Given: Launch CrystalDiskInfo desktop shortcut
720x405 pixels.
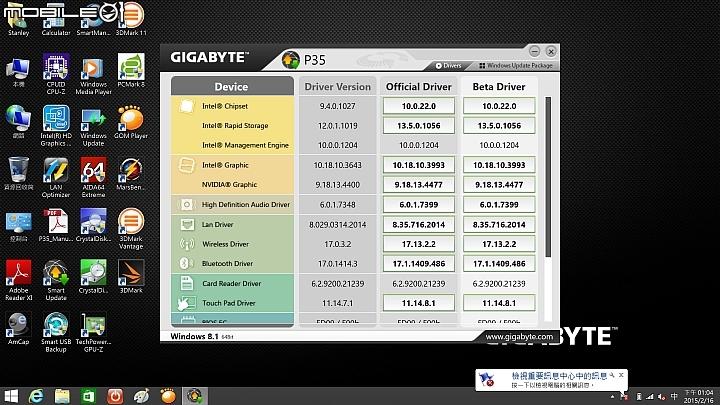Looking at the screenshot, I should pyautogui.click(x=93, y=225).
